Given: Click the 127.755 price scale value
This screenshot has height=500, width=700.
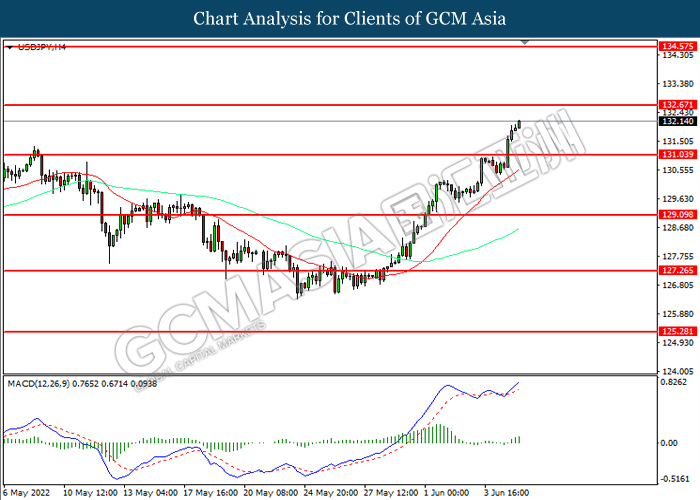Looking at the screenshot, I should click(x=678, y=256).
